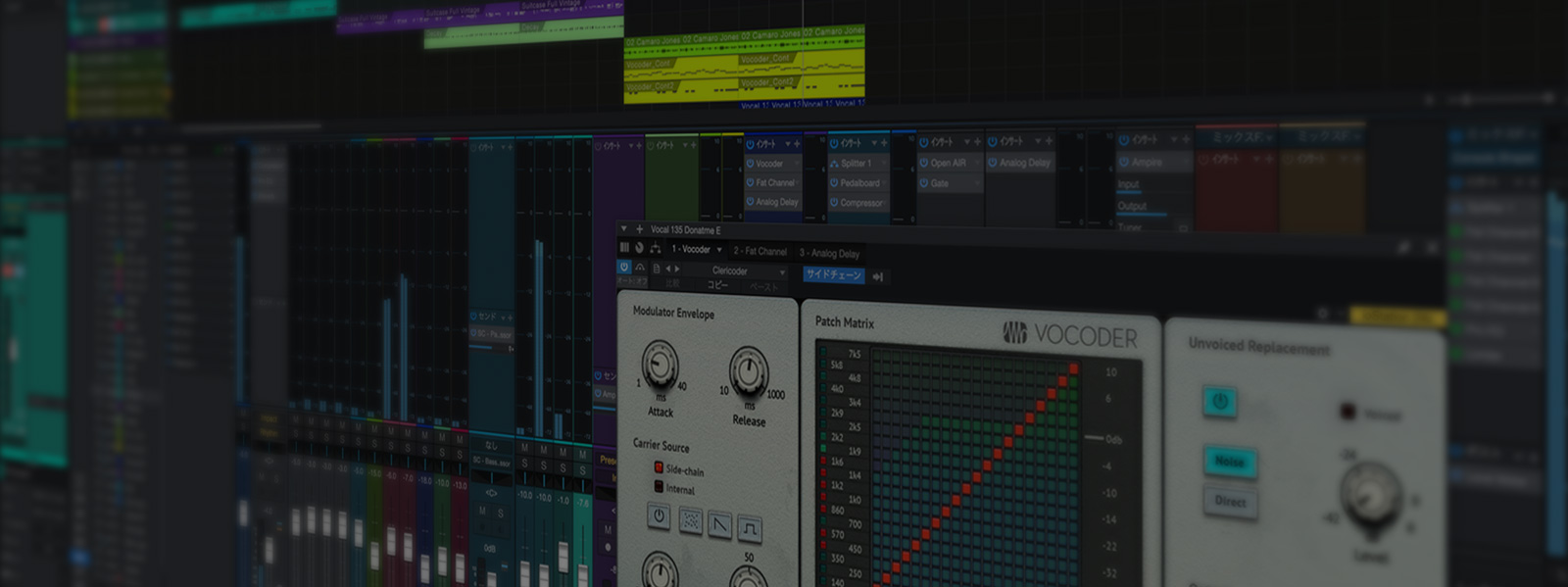Screen dimensions: 1568x587
Task: Click the Modulator Envelope Attack knob
Action: click(660, 366)
